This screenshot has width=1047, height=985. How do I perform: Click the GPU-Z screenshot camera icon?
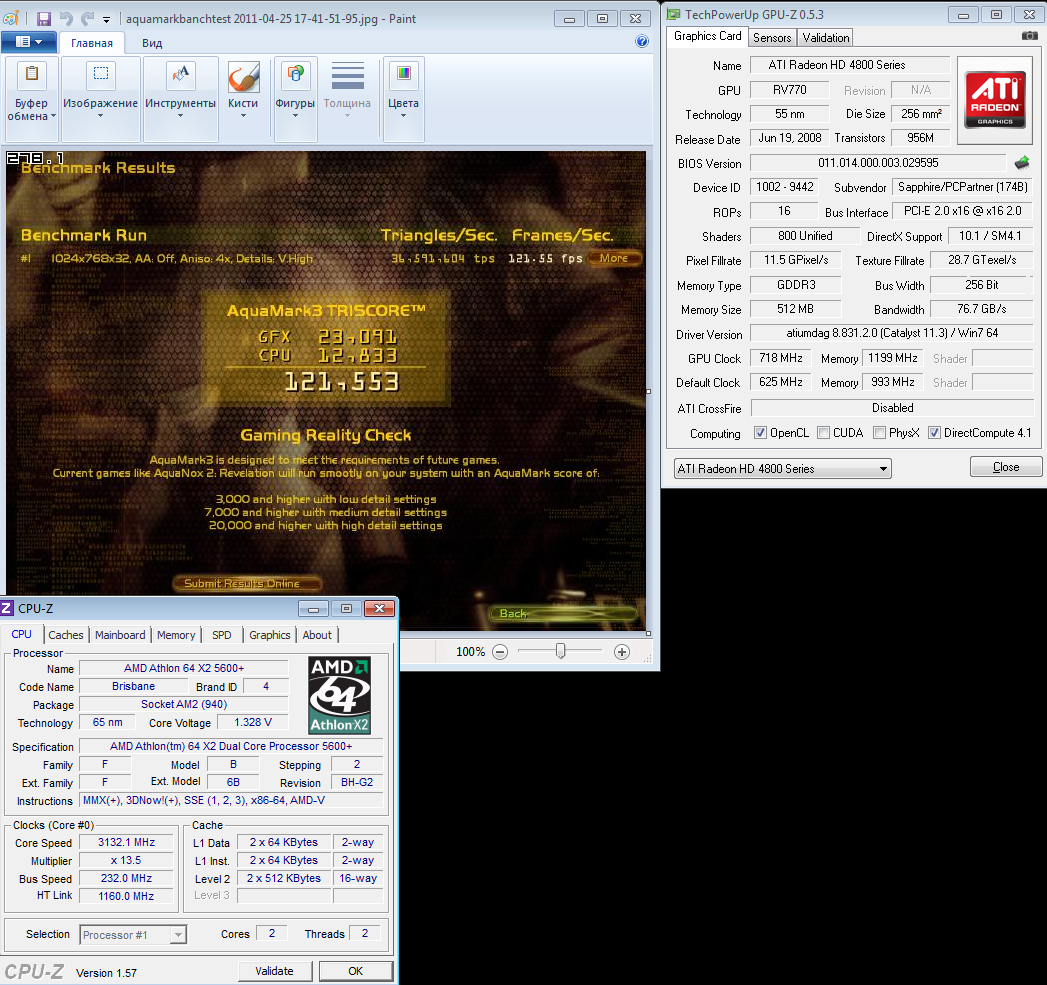click(x=1030, y=36)
